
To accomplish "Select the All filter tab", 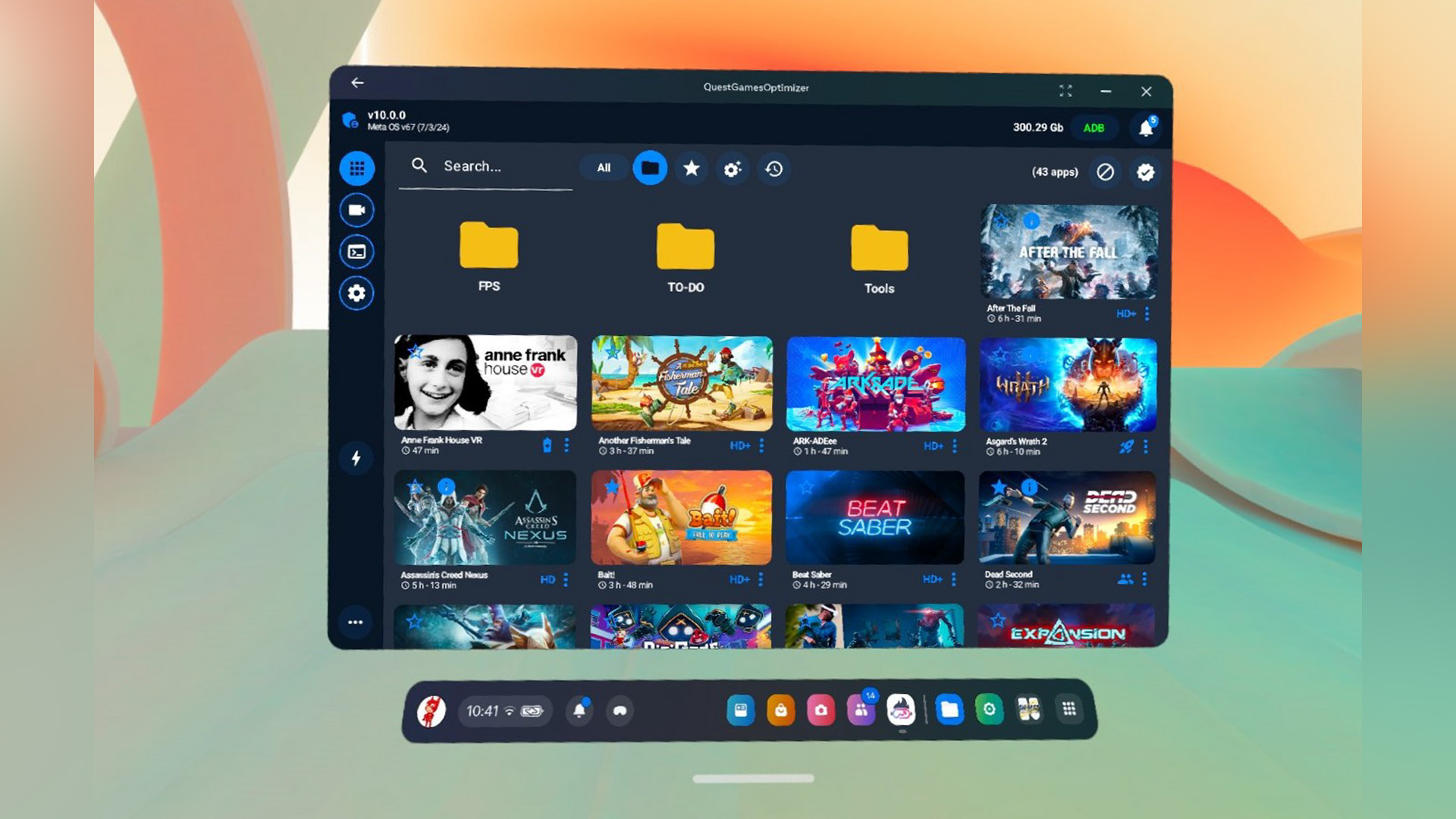I will click(603, 168).
